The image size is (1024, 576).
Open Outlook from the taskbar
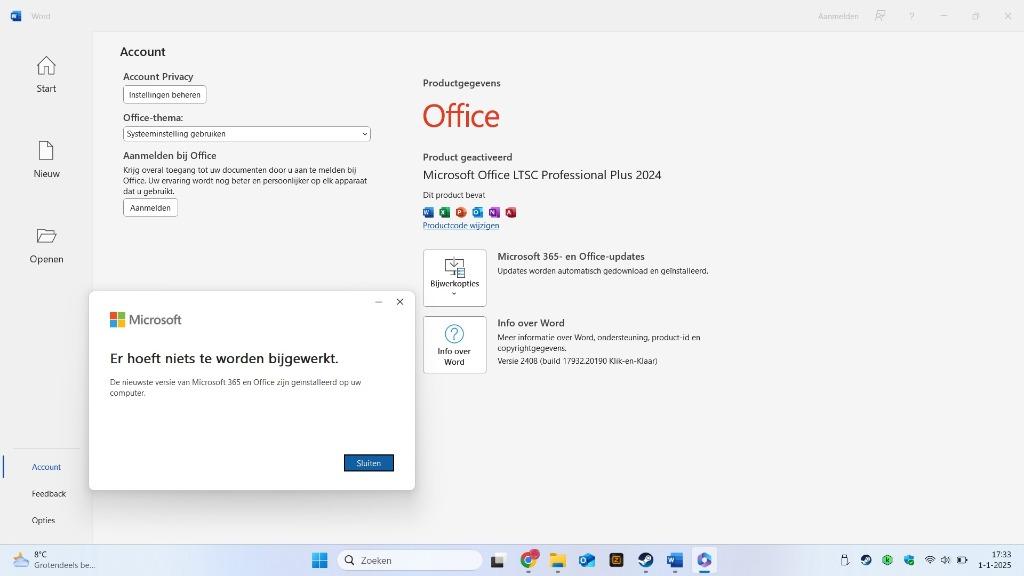[586, 560]
